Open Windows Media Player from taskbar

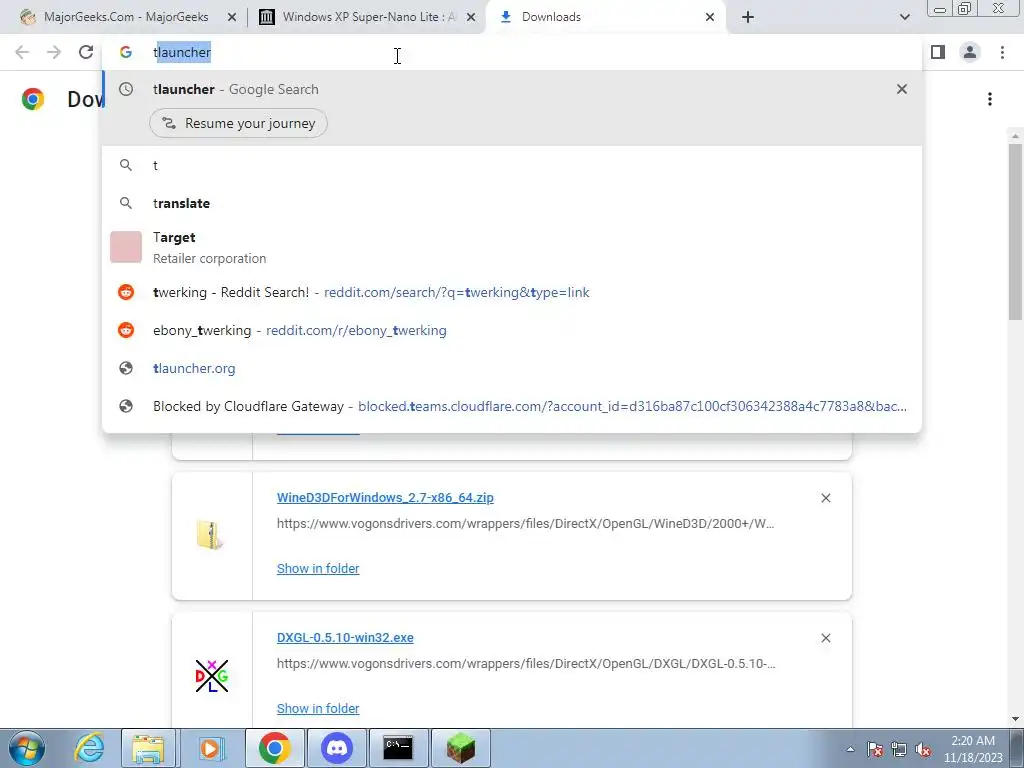pyautogui.click(x=211, y=748)
